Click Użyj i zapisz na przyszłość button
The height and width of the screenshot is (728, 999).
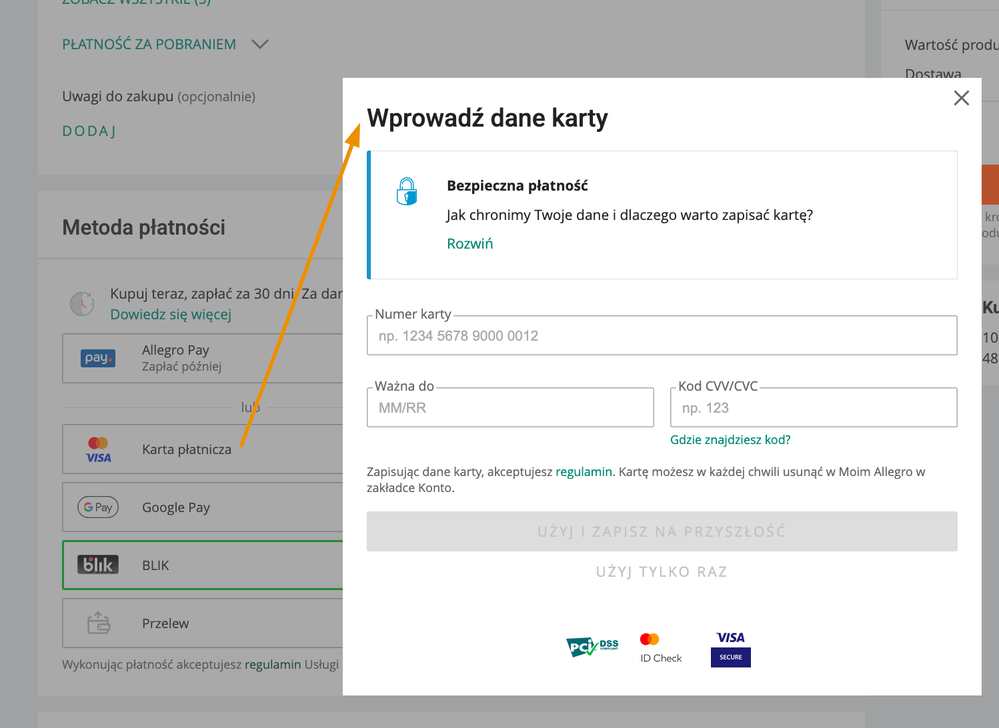pyautogui.click(x=661, y=531)
